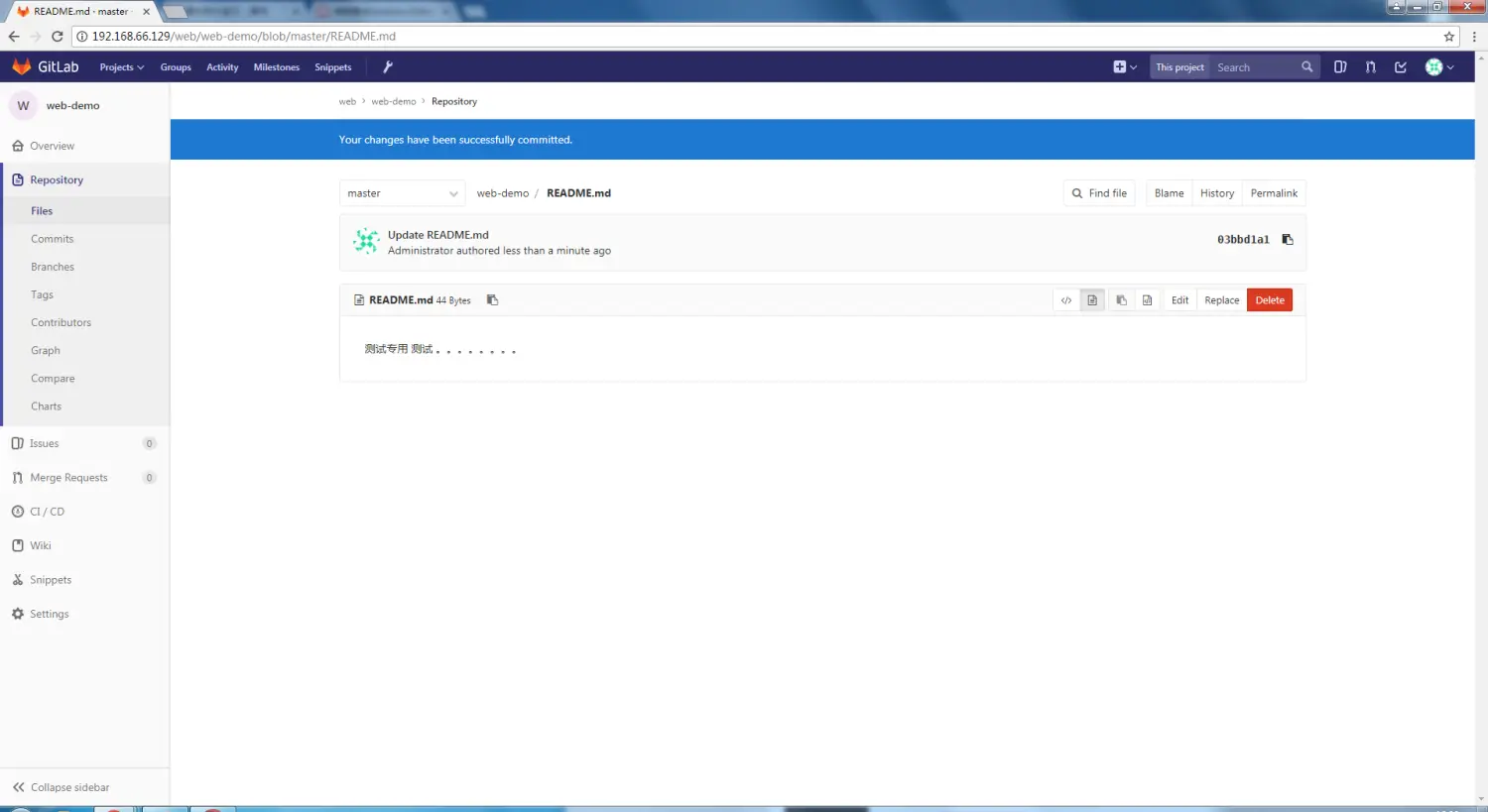Click the Find file button
Screen dimensions: 1488x812
coord(1099,193)
